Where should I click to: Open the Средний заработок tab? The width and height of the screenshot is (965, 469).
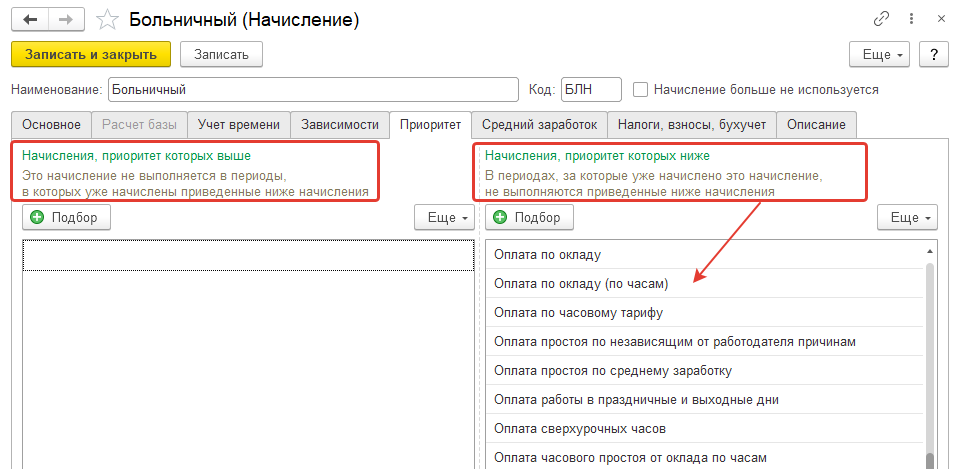tap(539, 125)
